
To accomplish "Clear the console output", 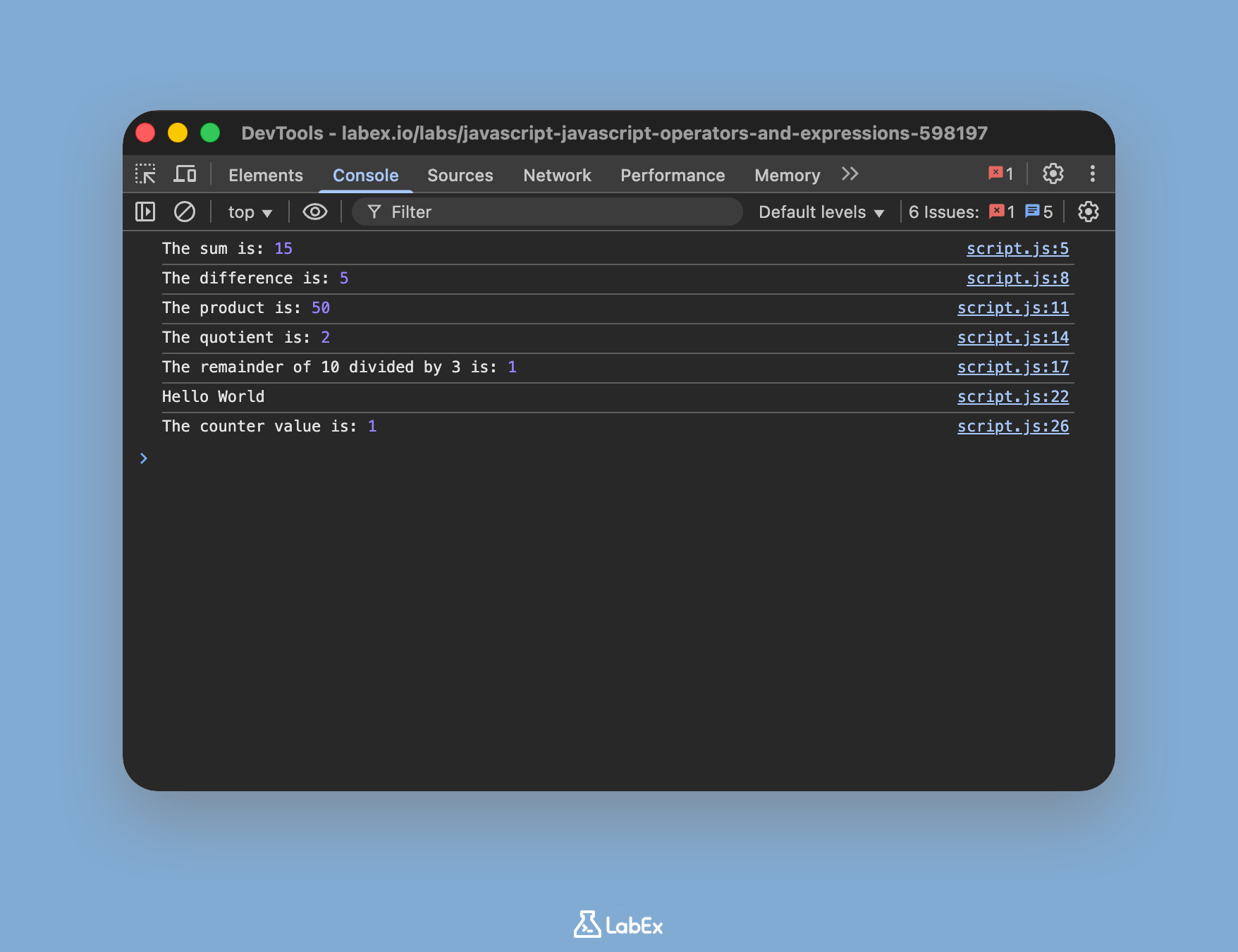I will pos(185,212).
